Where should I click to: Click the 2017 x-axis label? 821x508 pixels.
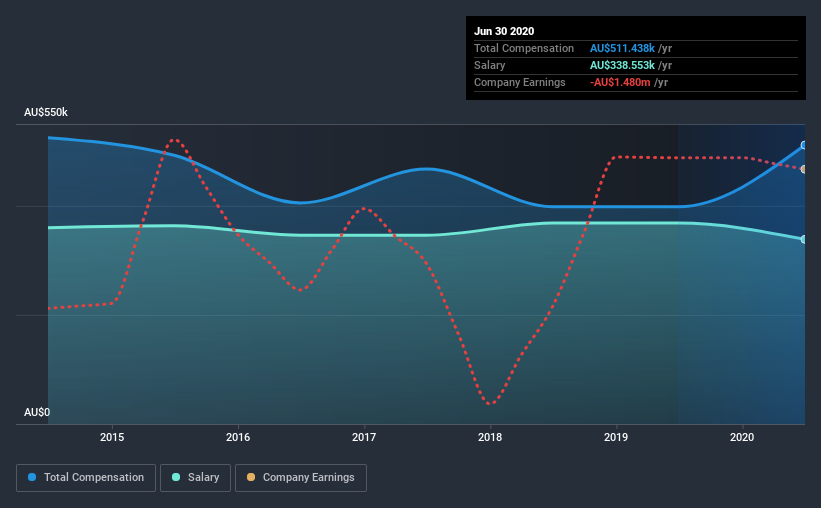click(x=364, y=437)
